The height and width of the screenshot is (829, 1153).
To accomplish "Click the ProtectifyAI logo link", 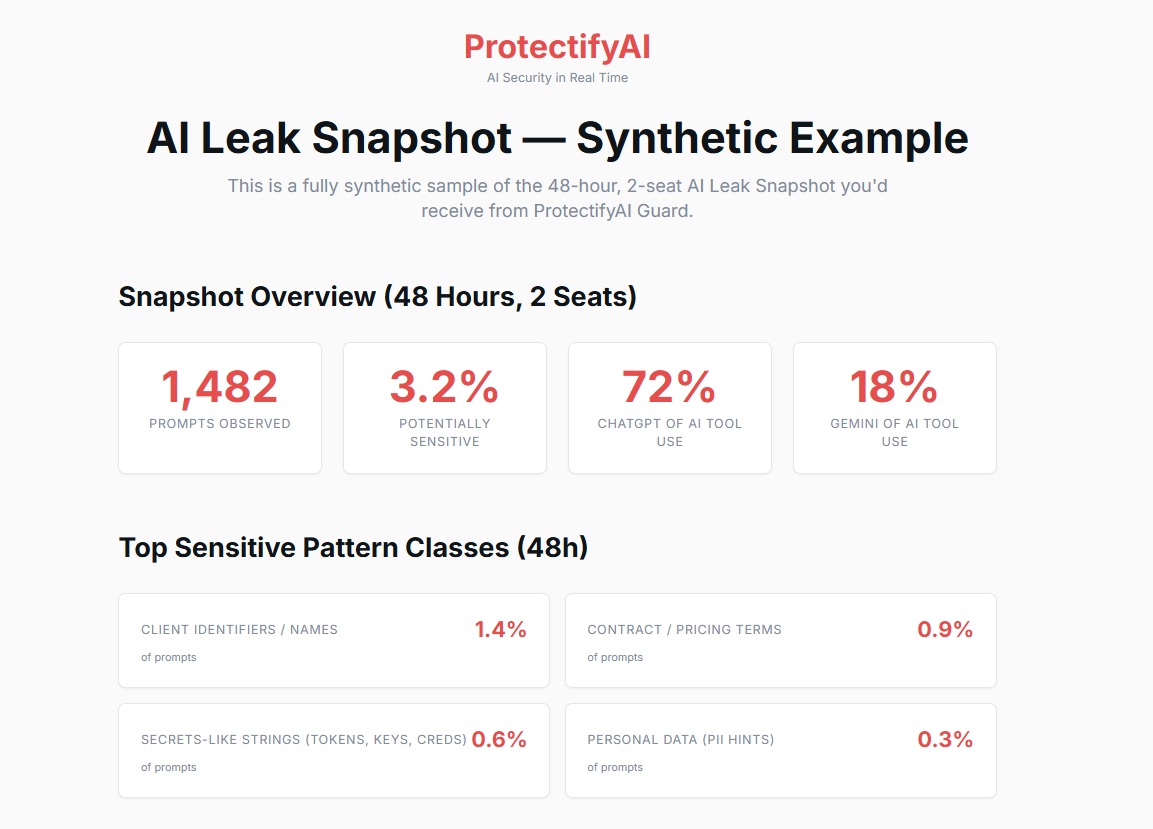I will point(557,46).
